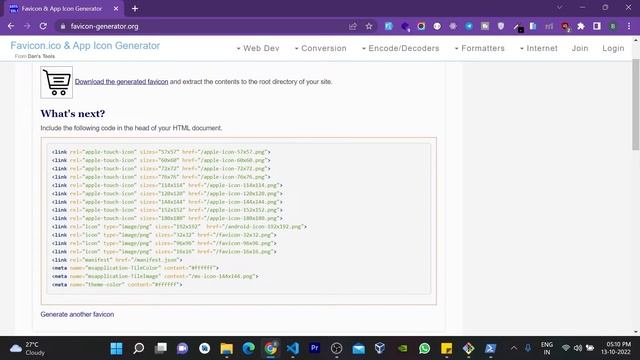Screen dimensions: 640x360
Task: Open the Windows Start menu
Action: (x=116, y=348)
